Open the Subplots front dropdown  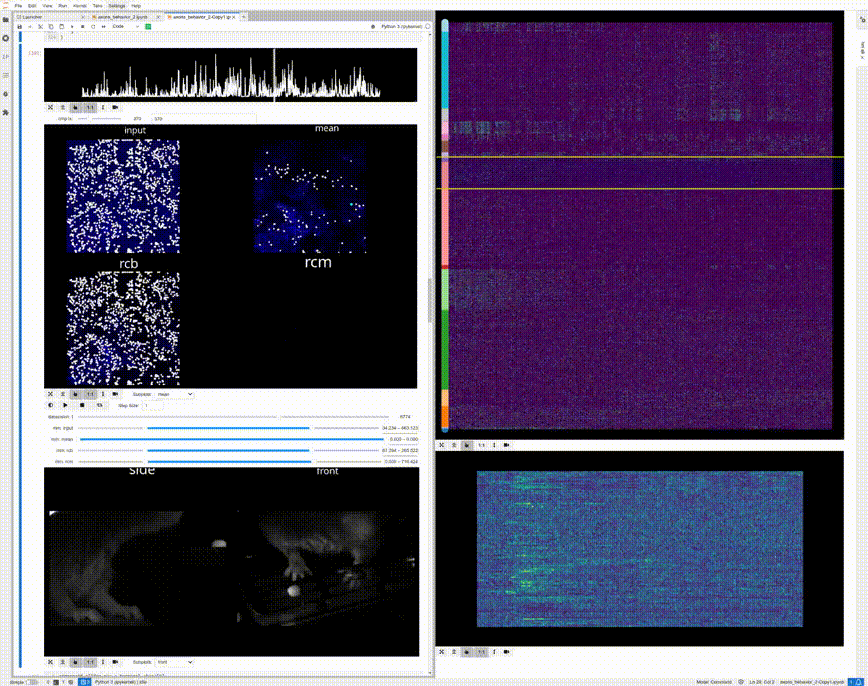point(170,662)
